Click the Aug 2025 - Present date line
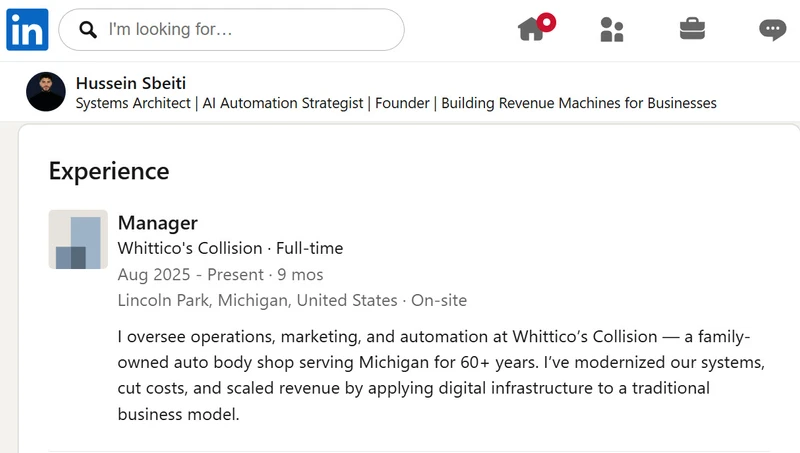Viewport: 800px width, 453px height. (x=220, y=274)
